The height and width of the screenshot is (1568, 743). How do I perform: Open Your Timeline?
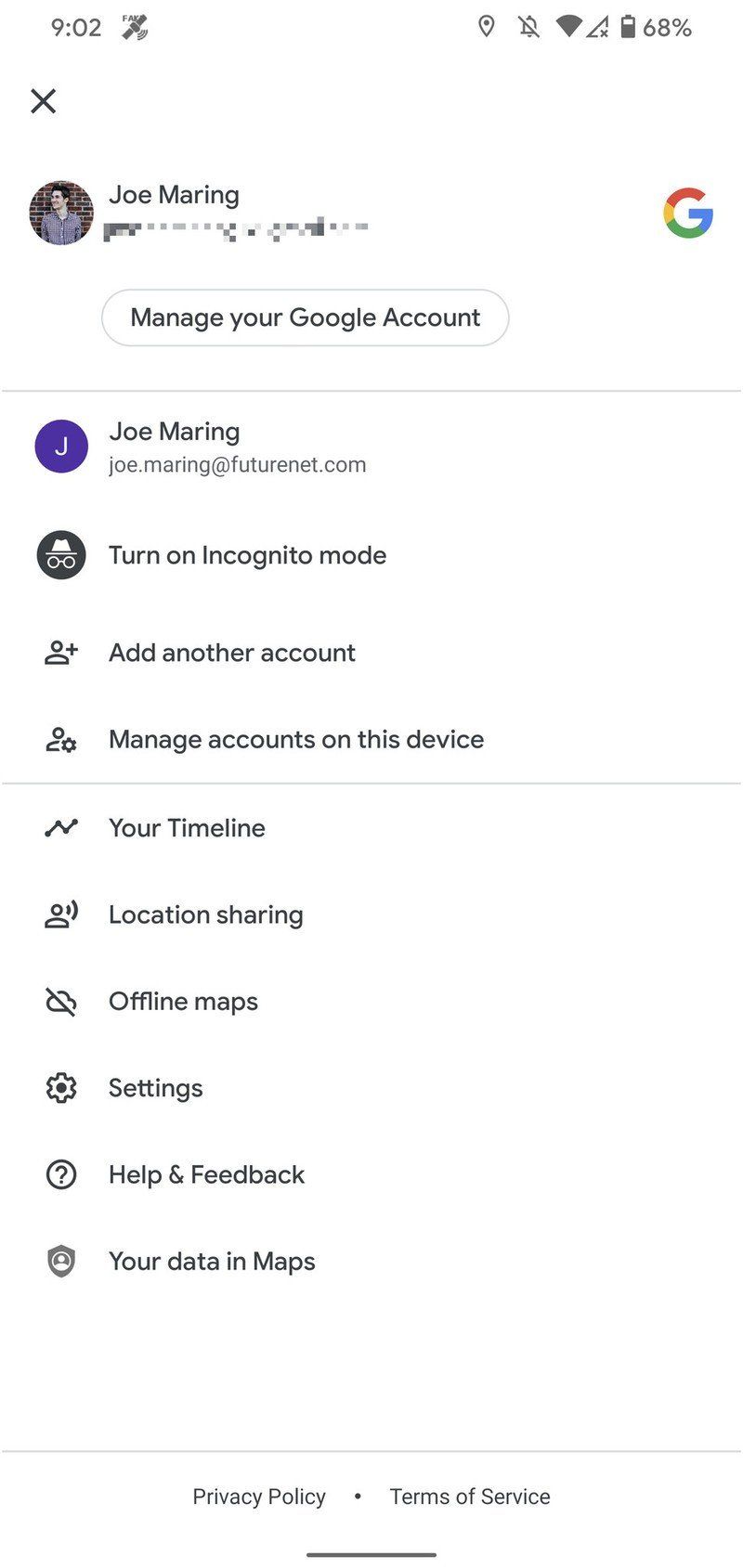187,827
